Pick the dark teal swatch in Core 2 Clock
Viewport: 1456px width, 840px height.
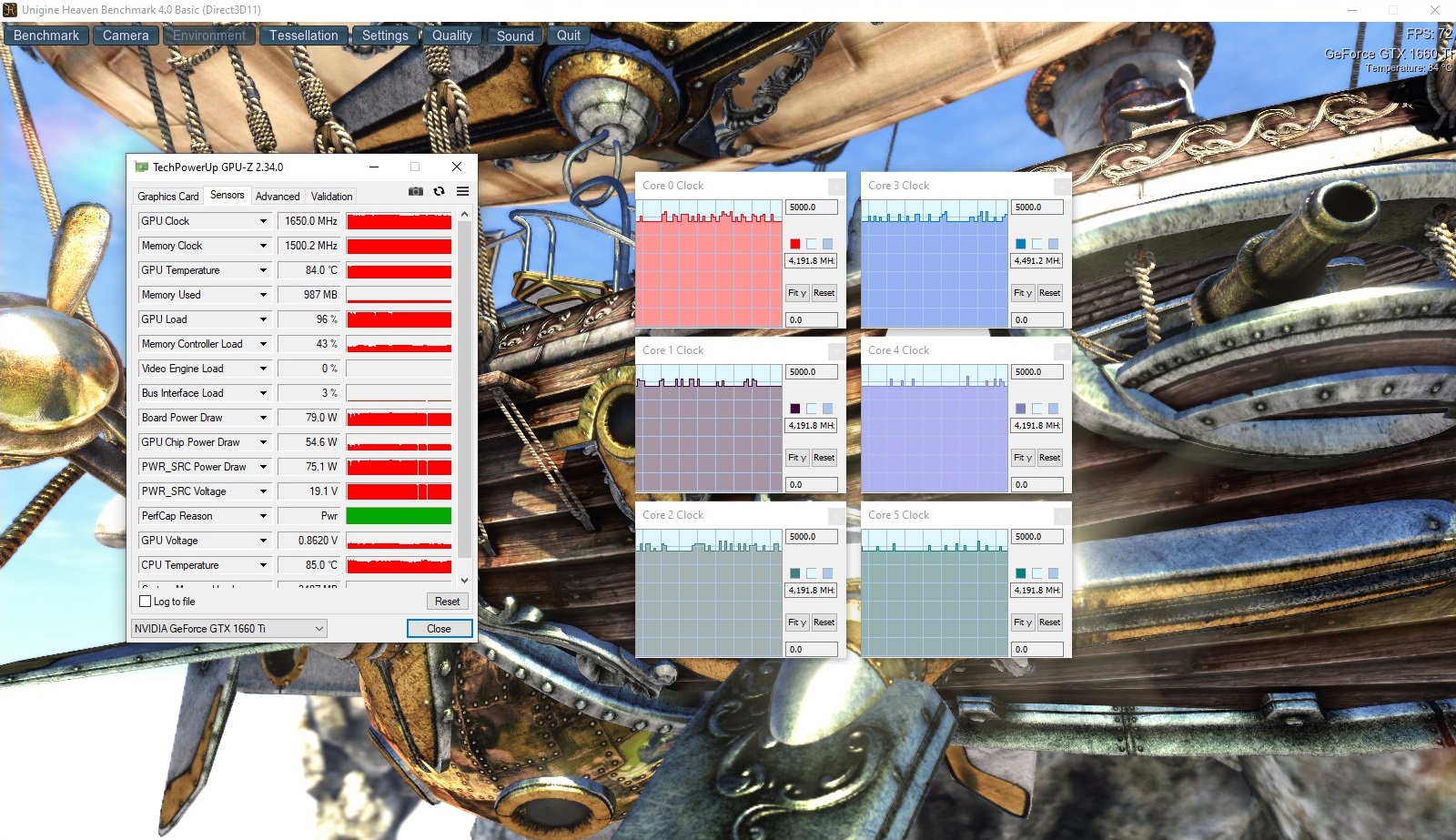pos(795,573)
